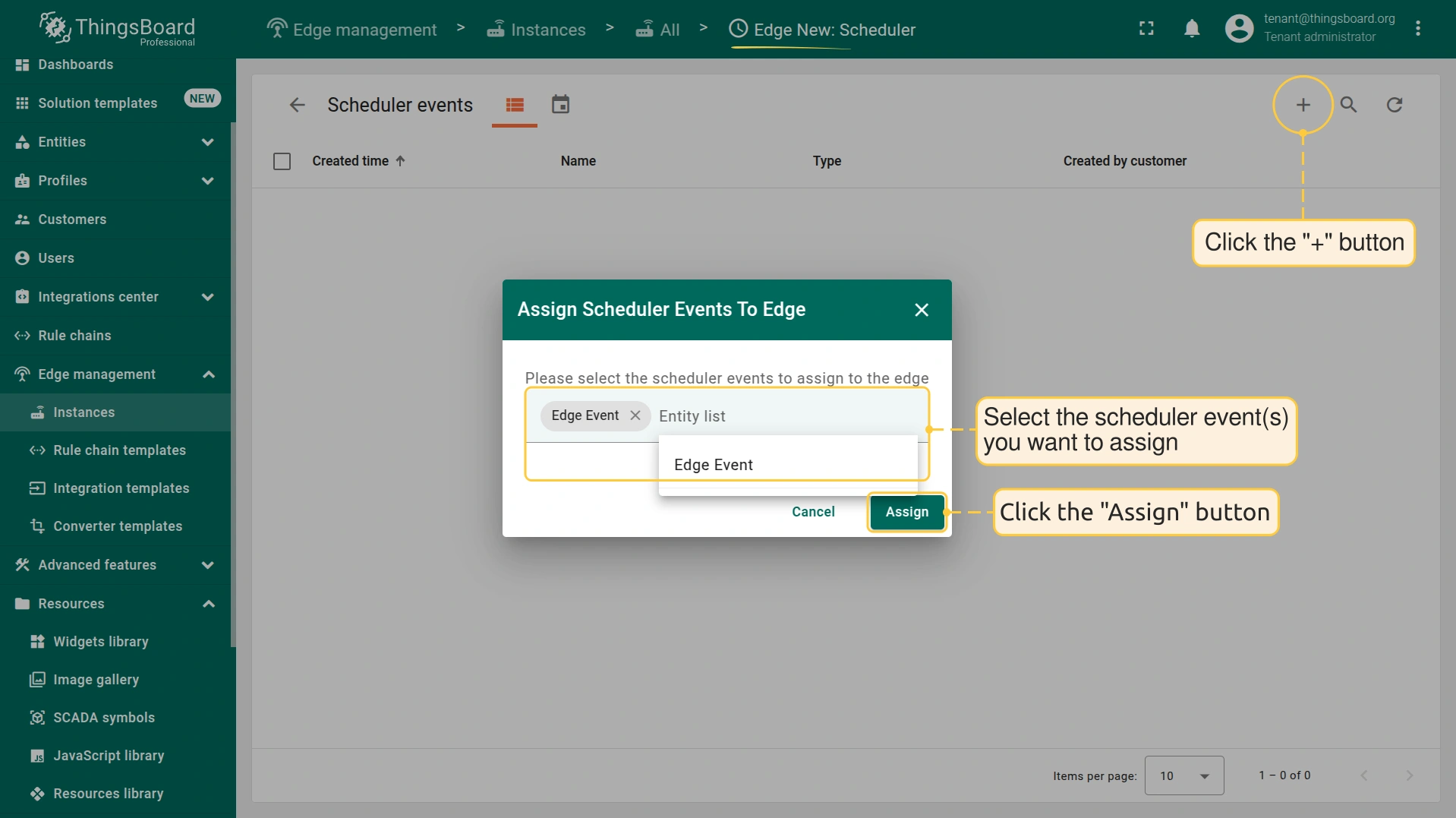The image size is (1456, 818).
Task: Choose Edge Event from the dropdown list
Action: (x=714, y=465)
